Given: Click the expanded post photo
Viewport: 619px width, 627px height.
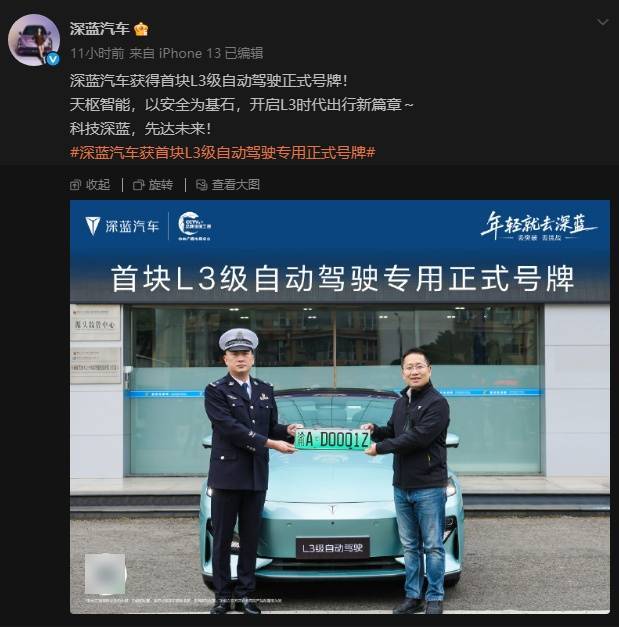Looking at the screenshot, I should point(340,407).
